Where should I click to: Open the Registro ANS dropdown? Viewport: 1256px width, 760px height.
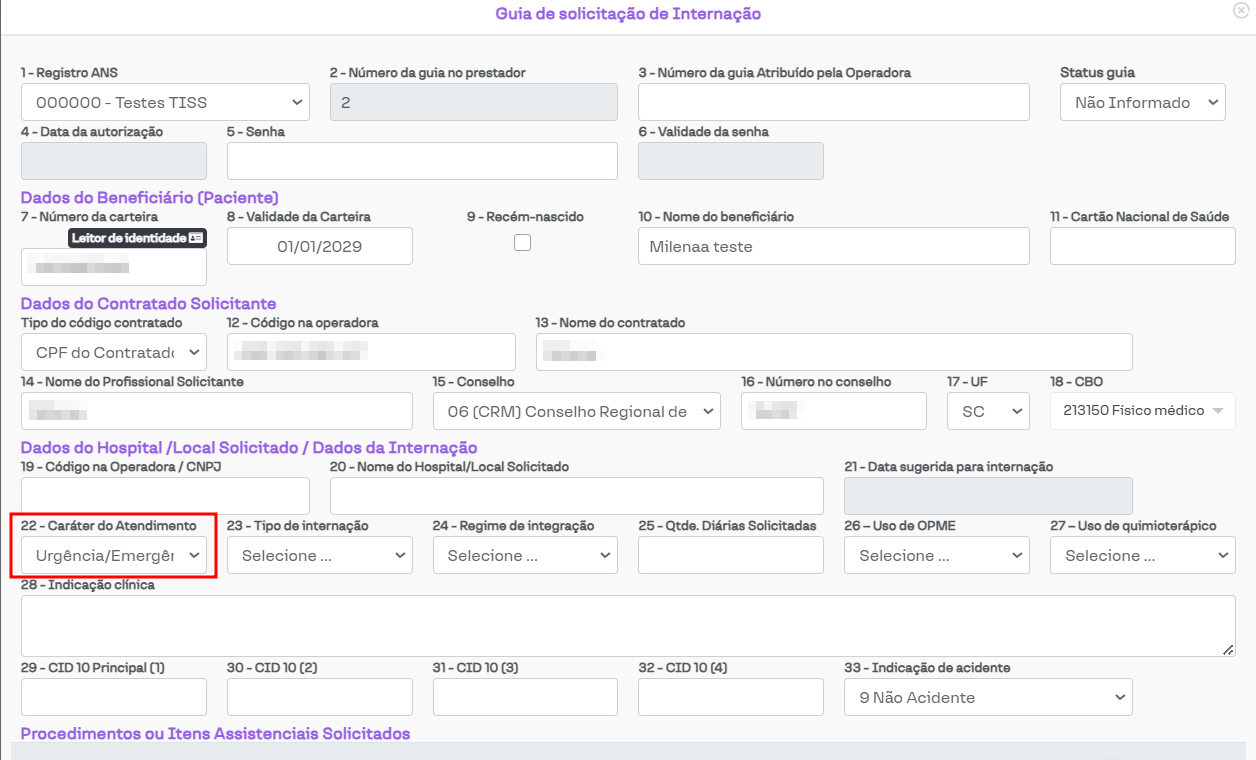point(165,102)
